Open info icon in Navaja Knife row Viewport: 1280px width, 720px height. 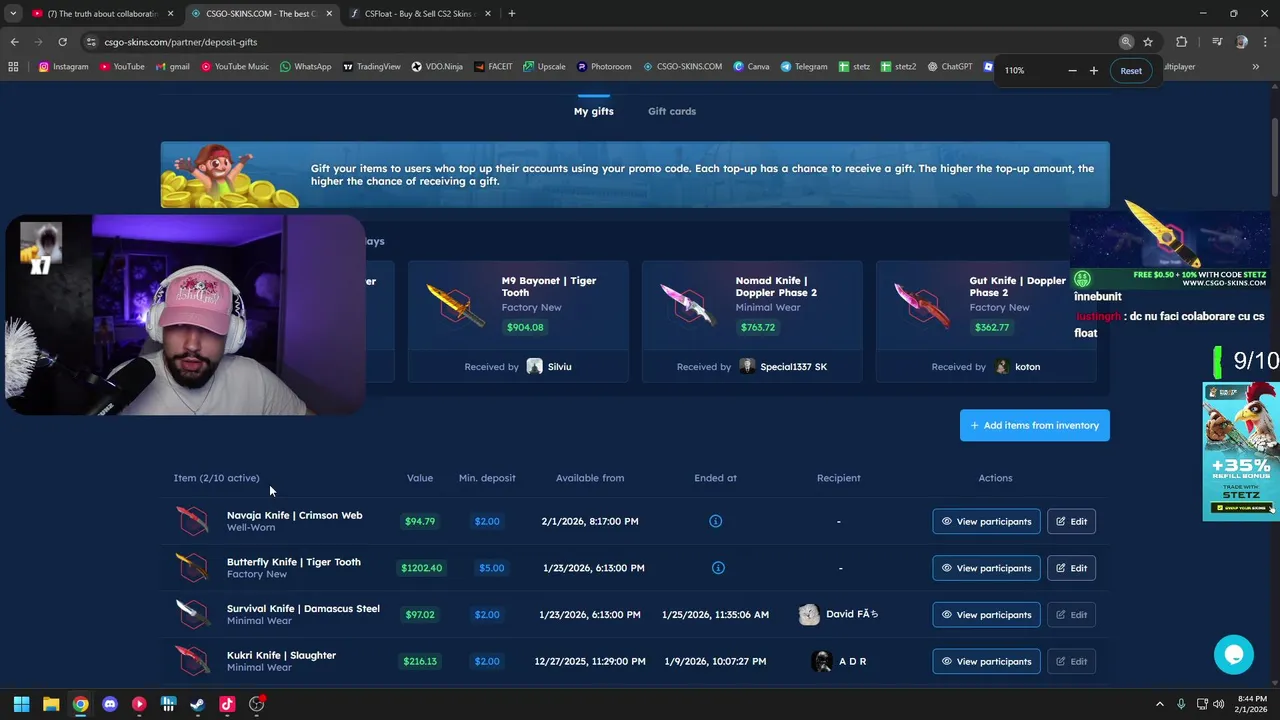(x=715, y=521)
